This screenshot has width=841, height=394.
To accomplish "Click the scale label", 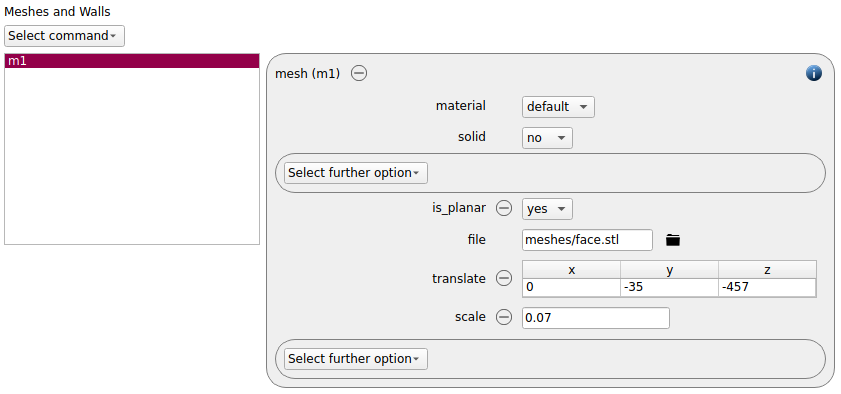I will [x=470, y=317].
